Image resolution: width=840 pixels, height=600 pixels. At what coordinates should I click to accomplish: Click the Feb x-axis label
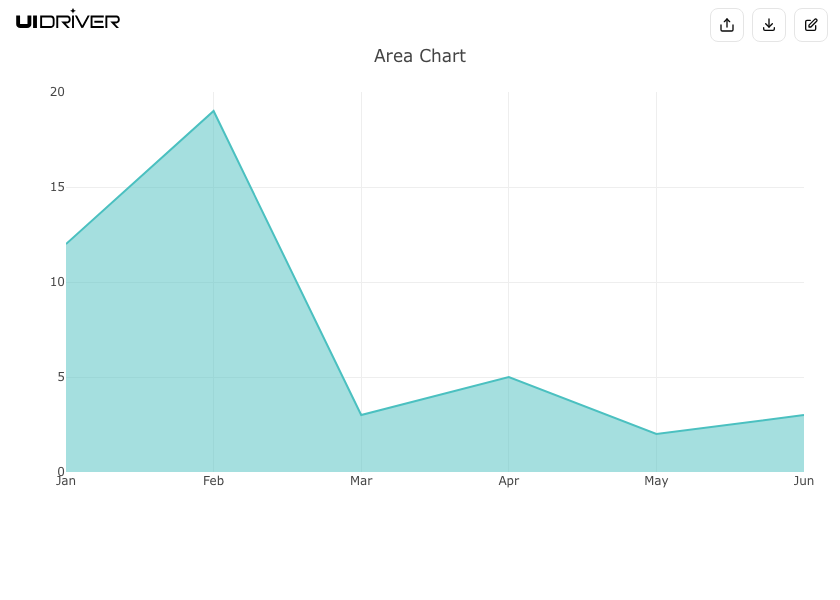coord(213,481)
